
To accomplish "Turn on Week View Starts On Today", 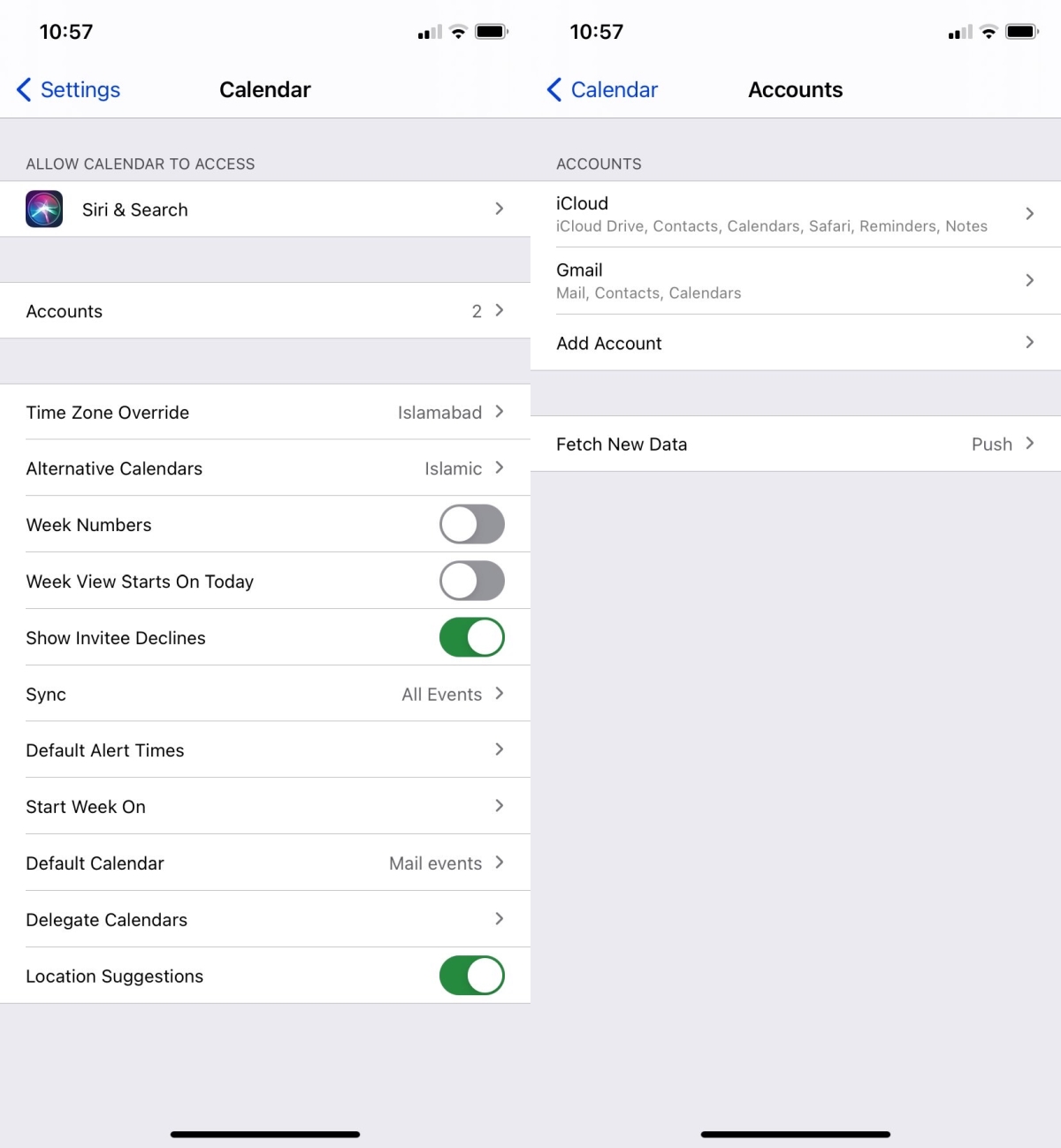I will click(472, 581).
